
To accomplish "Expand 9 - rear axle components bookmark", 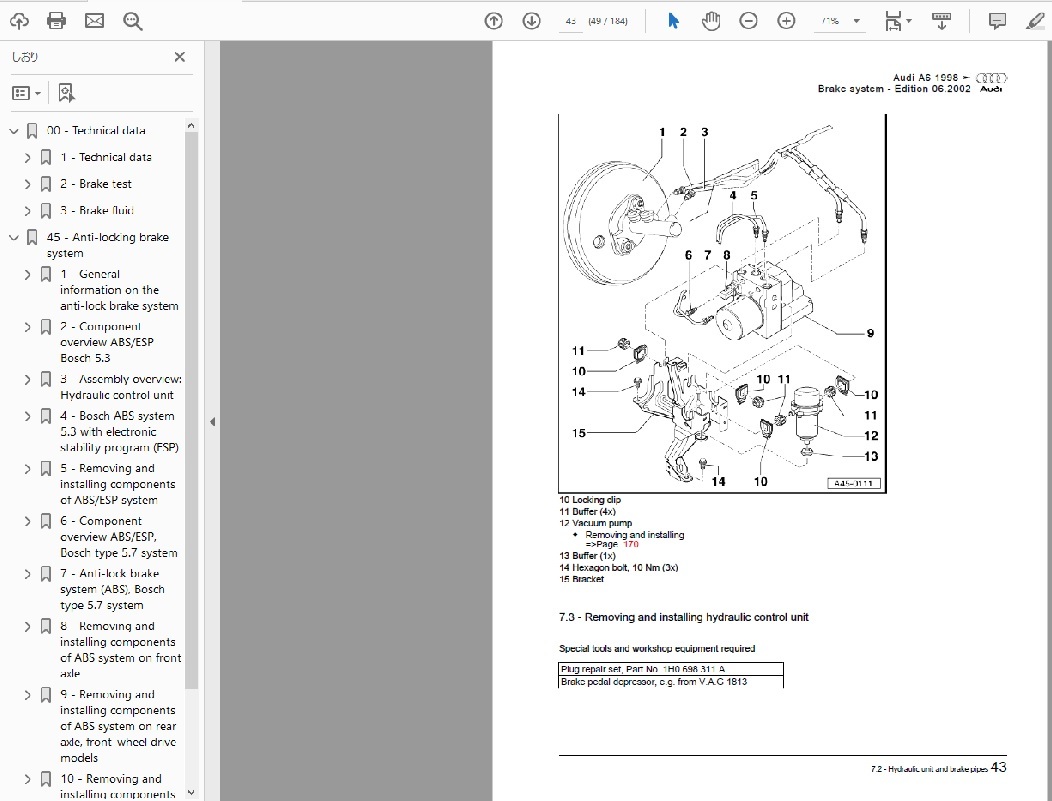I will [28, 695].
